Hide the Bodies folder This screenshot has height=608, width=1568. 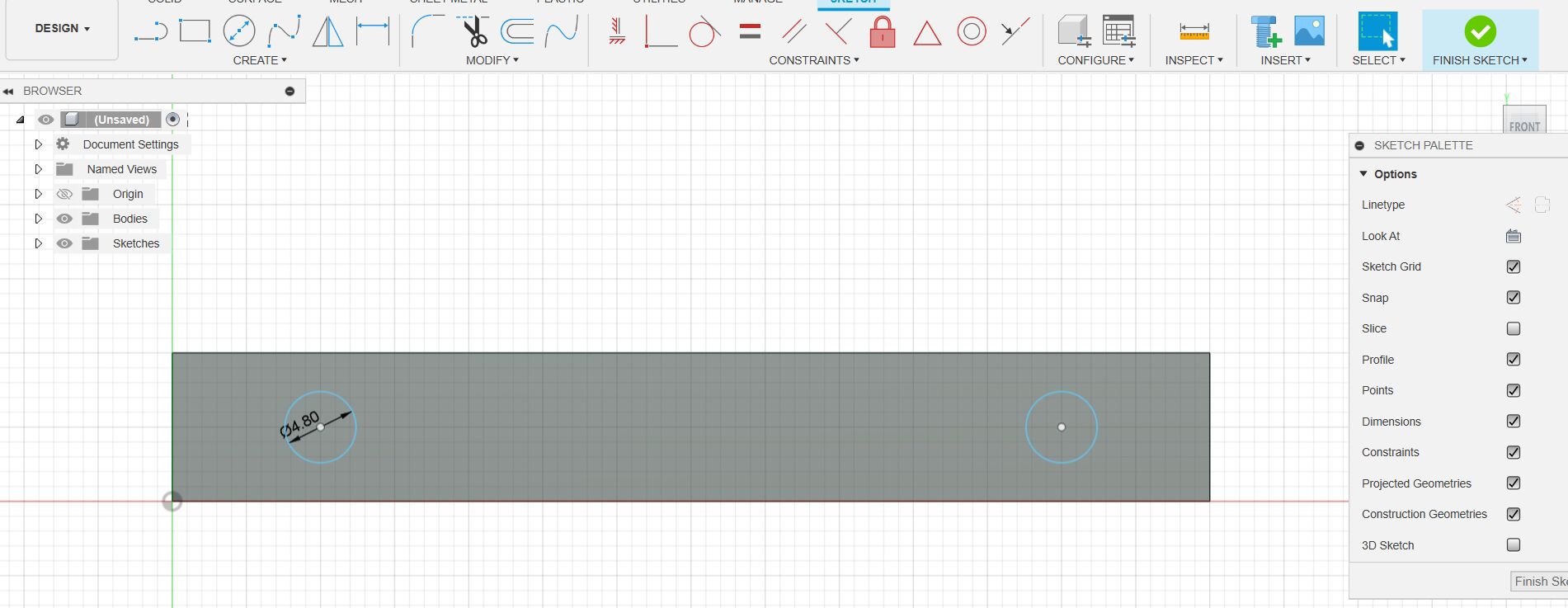click(x=64, y=219)
